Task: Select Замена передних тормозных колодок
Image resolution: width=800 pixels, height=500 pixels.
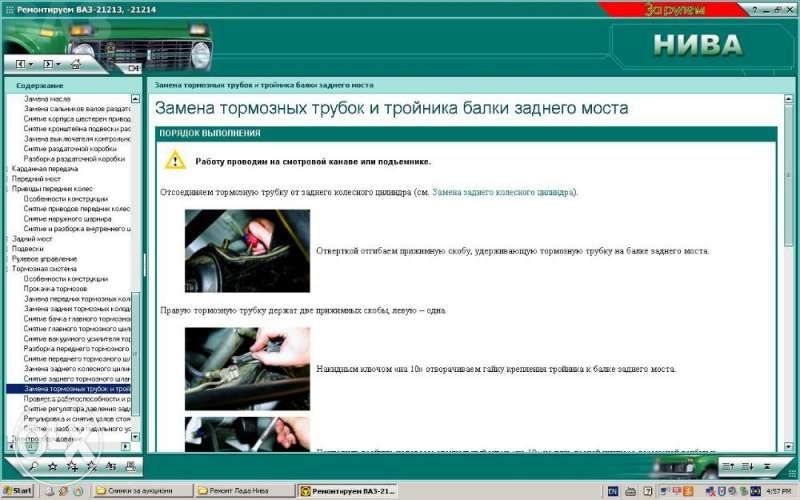Action: [x=77, y=299]
